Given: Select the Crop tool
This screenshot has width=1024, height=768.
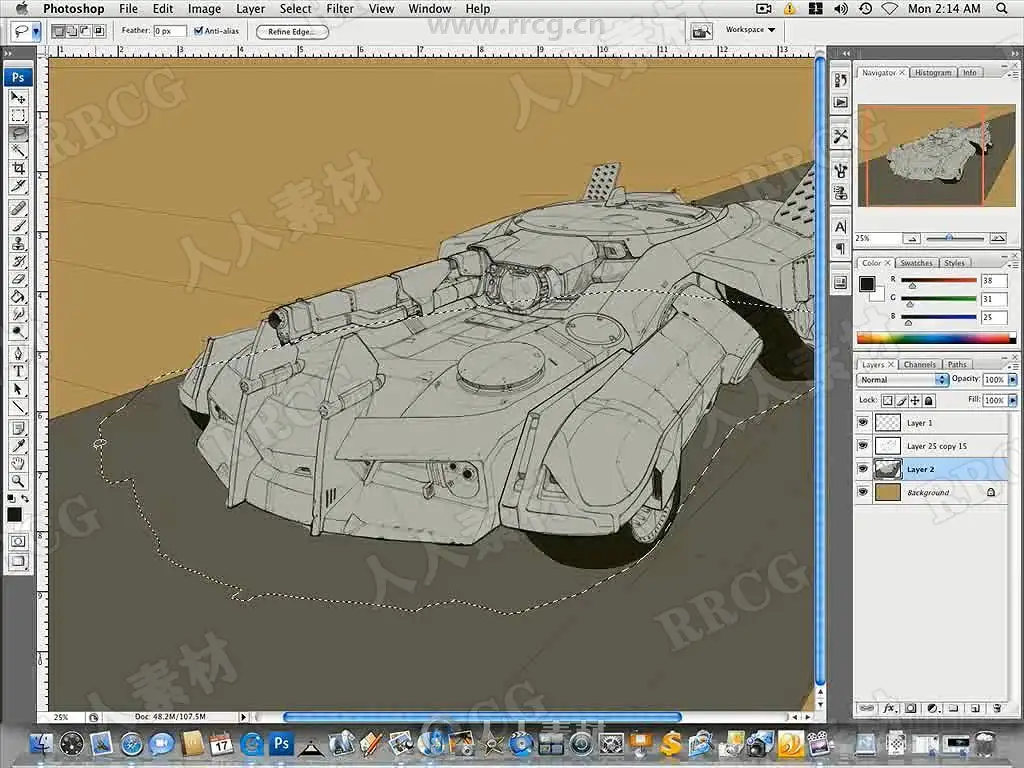Looking at the screenshot, I should click(18, 168).
